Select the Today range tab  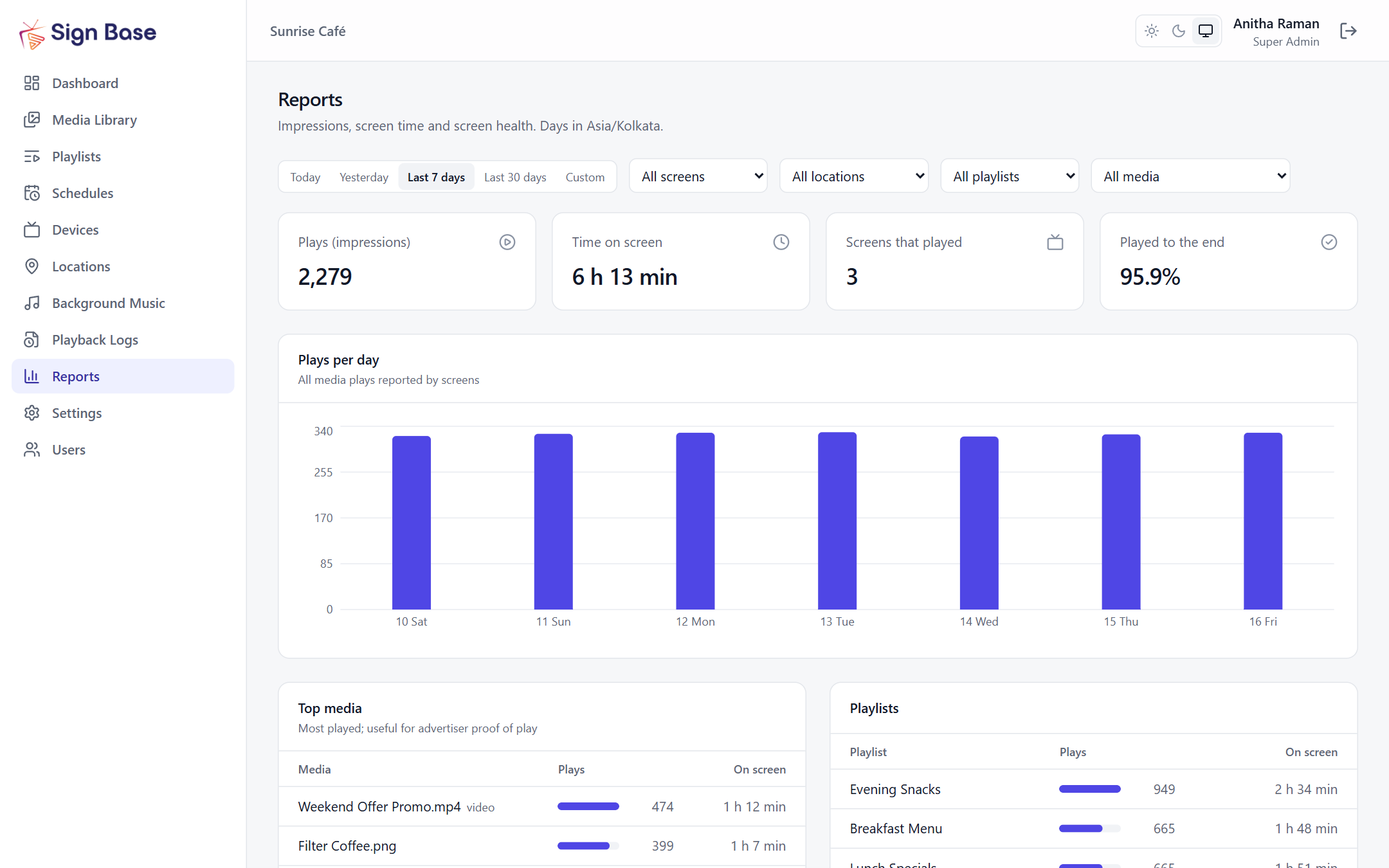pyautogui.click(x=305, y=177)
